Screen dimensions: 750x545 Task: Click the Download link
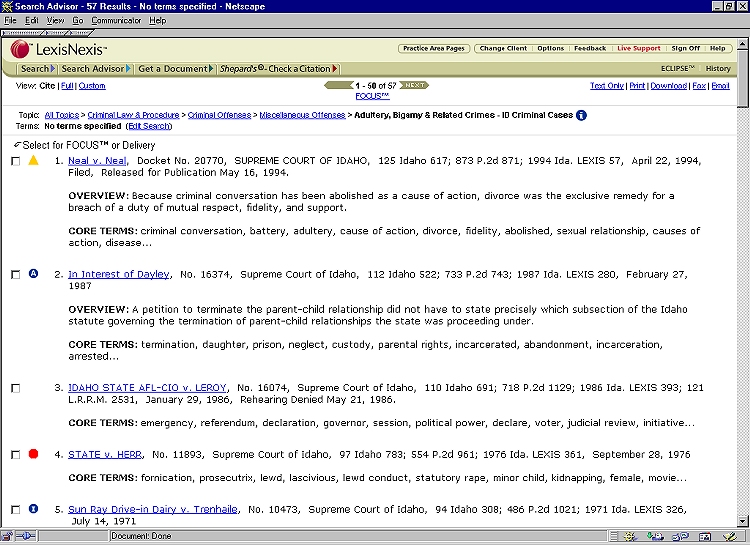(669, 86)
